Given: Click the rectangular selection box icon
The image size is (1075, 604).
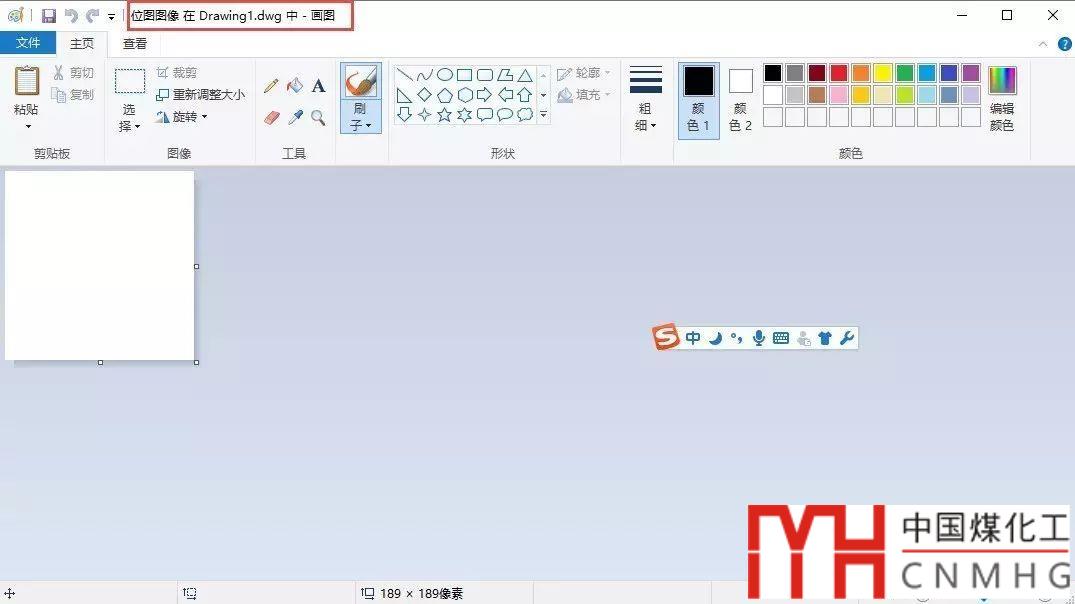Looking at the screenshot, I should [130, 81].
